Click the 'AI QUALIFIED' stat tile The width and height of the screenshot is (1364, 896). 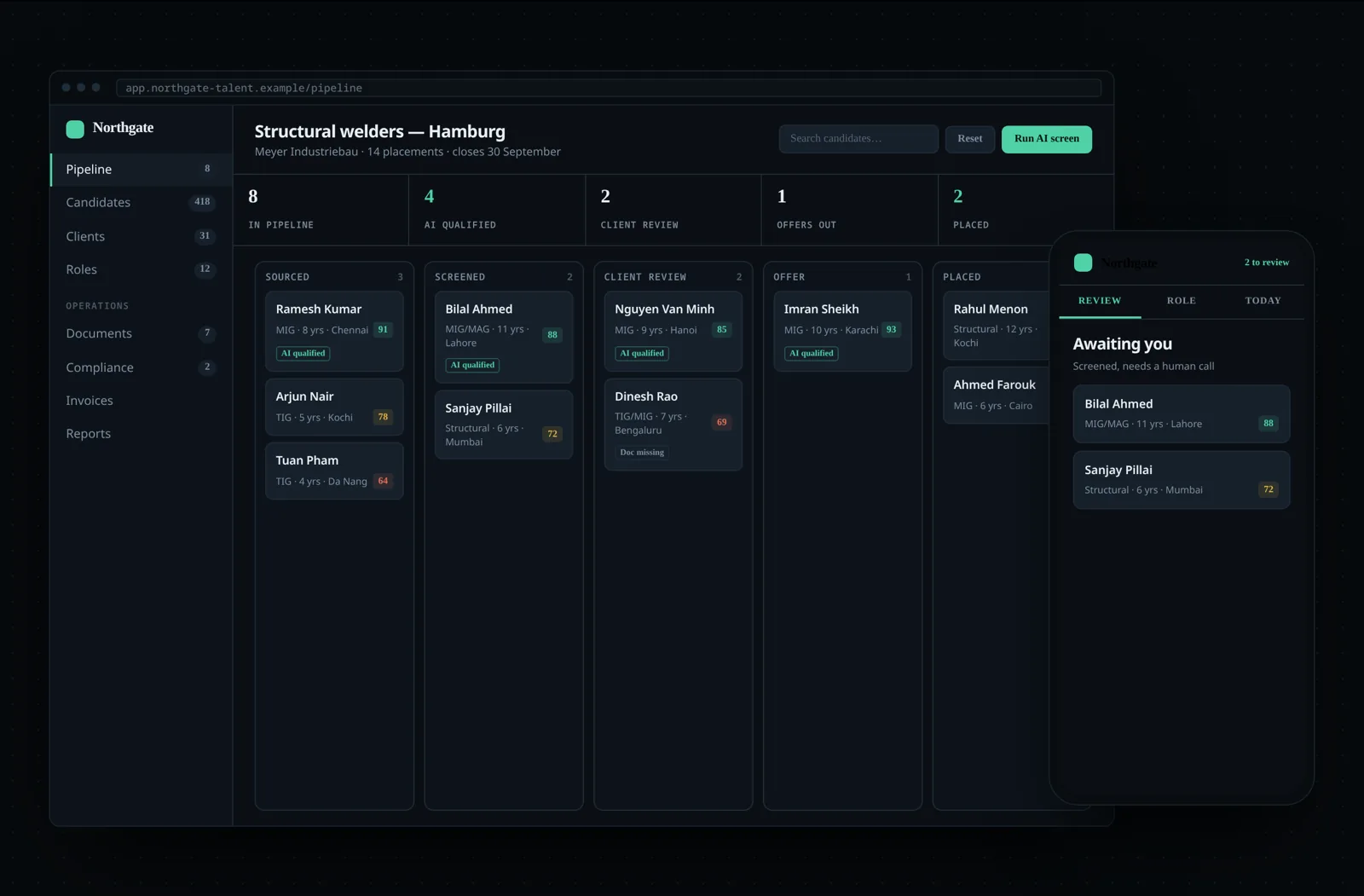(x=497, y=210)
